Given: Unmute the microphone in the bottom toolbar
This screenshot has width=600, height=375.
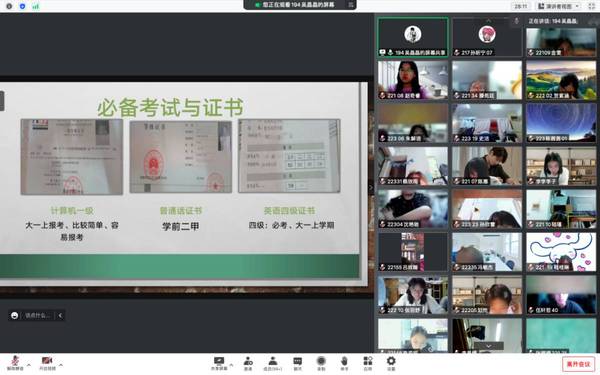Looking at the screenshot, I should tap(15, 363).
